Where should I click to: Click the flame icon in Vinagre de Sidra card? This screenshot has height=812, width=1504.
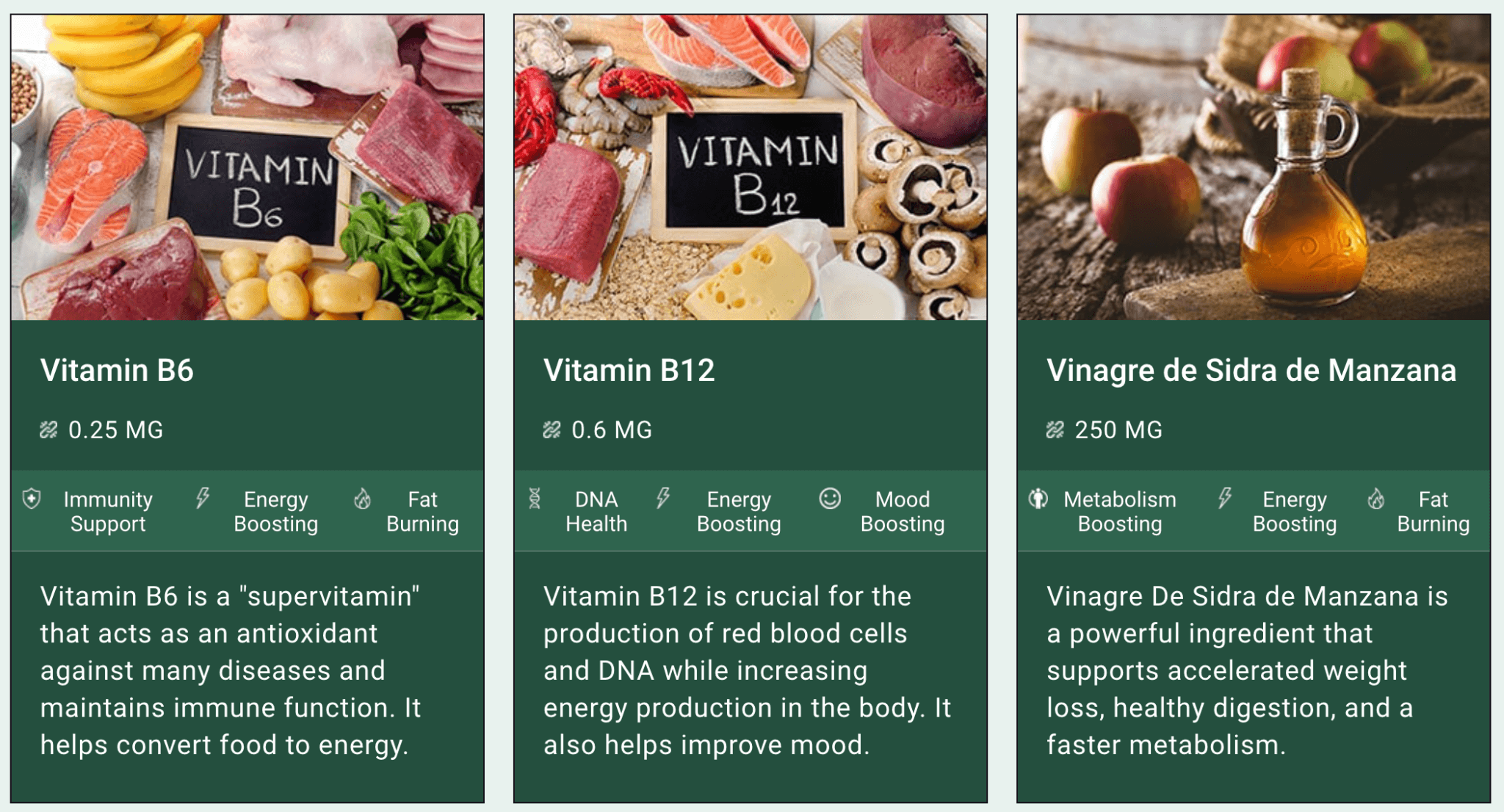(x=1375, y=499)
